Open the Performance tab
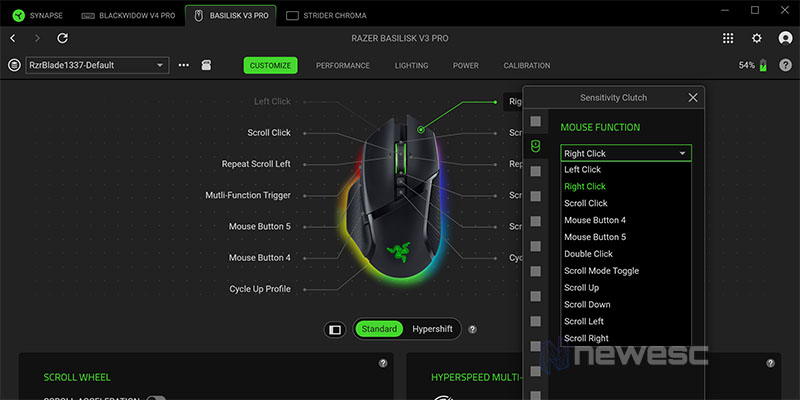 click(343, 65)
